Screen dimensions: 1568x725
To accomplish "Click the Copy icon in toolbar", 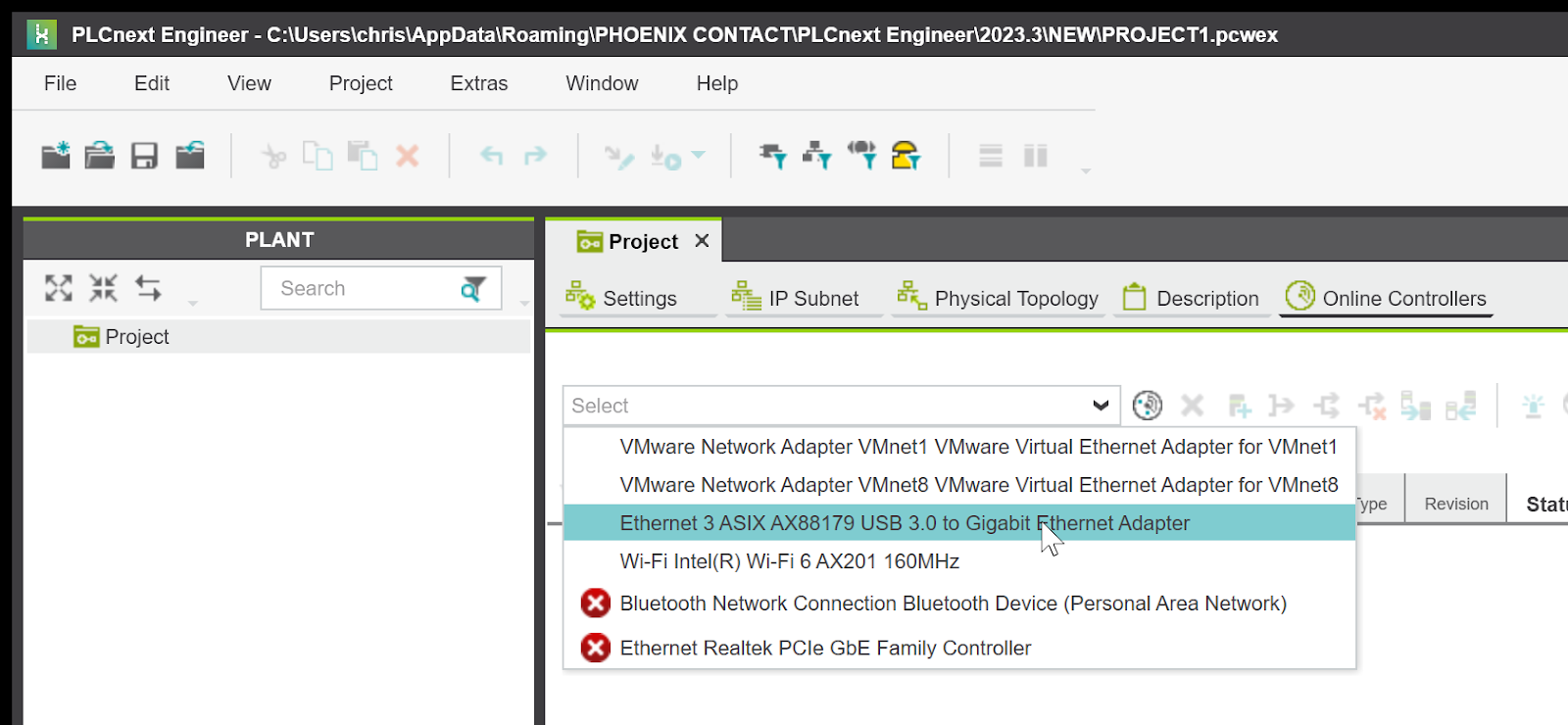I will click(x=318, y=156).
